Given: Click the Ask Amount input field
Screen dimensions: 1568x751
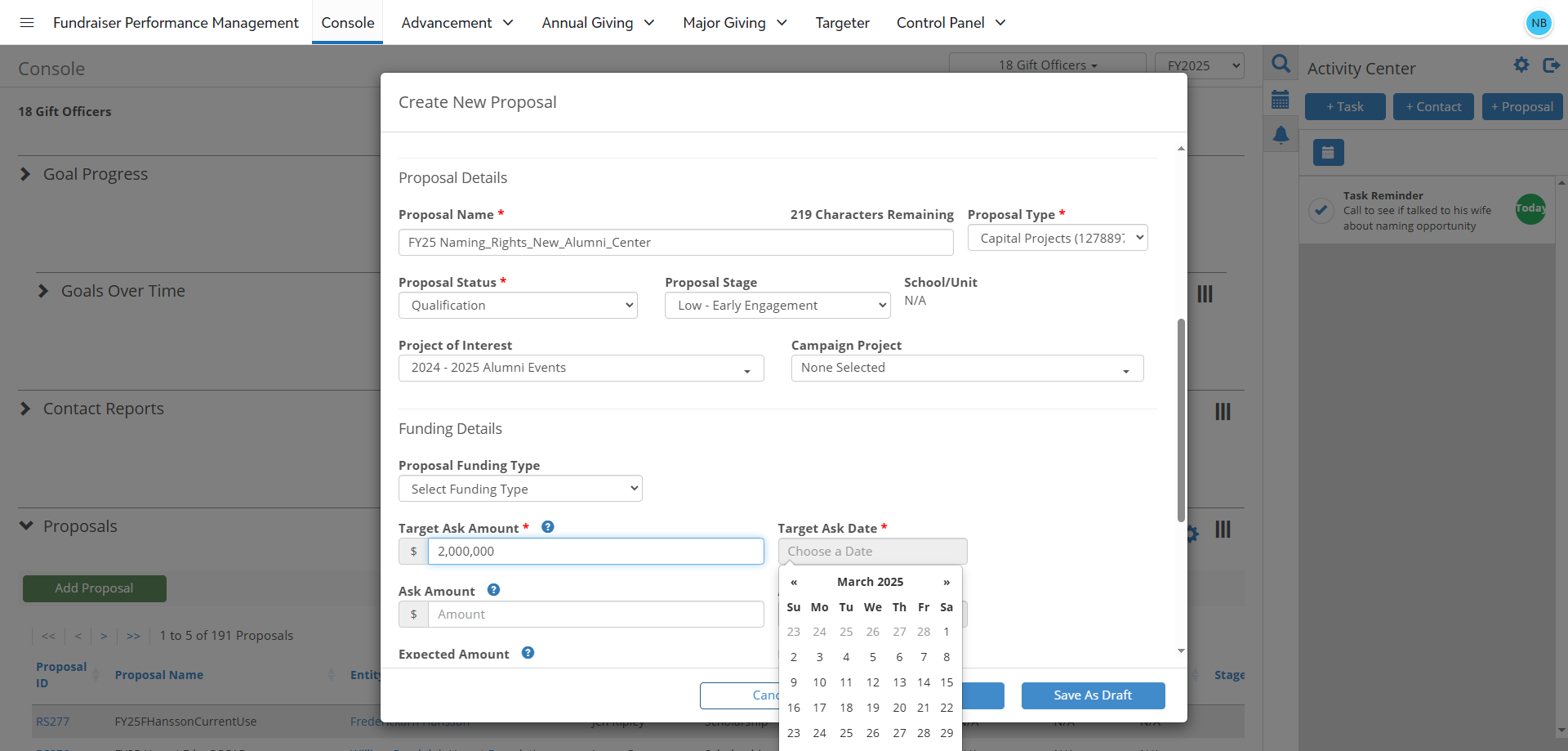Looking at the screenshot, I should pyautogui.click(x=596, y=614).
